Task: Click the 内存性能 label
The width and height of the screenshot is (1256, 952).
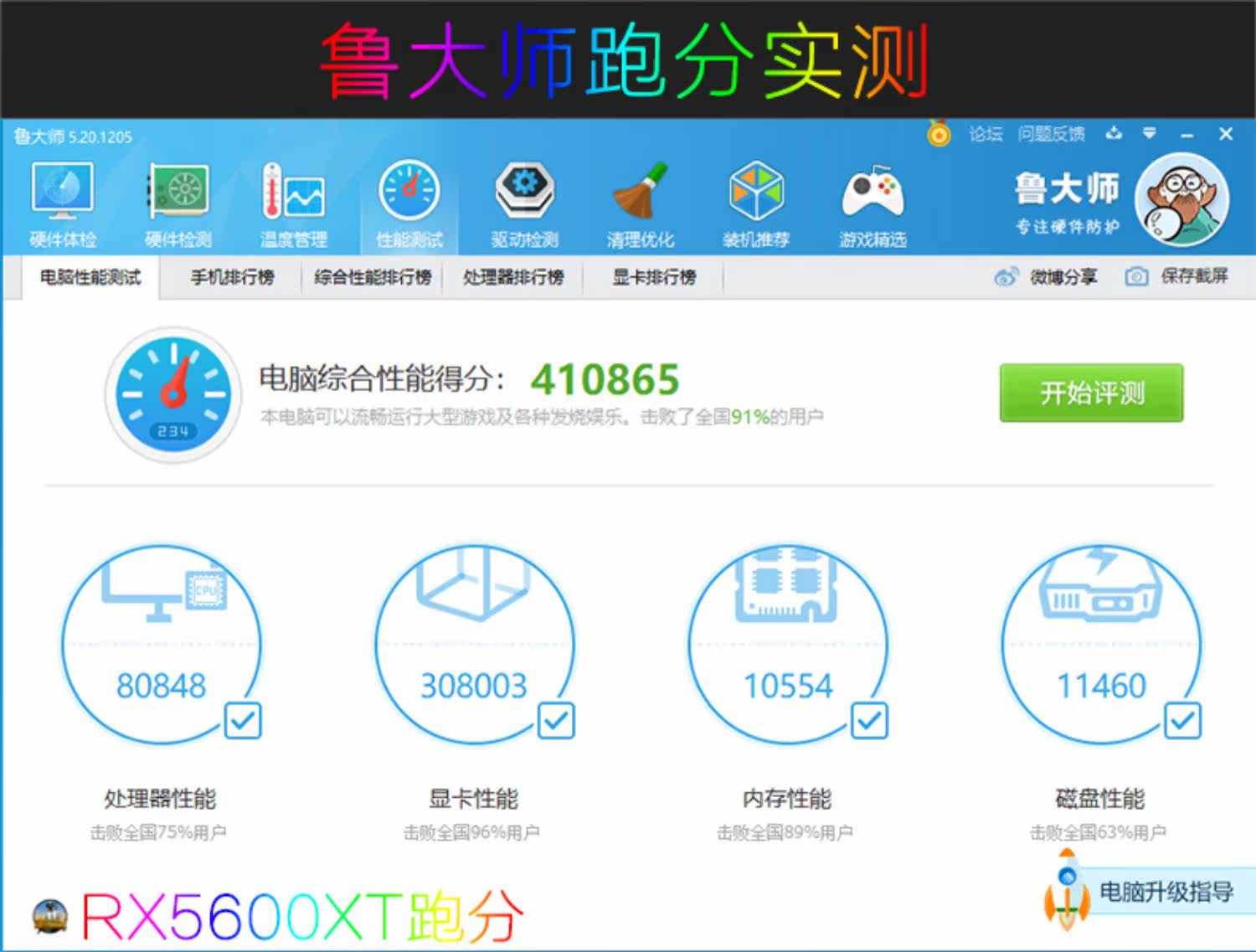Action: [x=787, y=799]
